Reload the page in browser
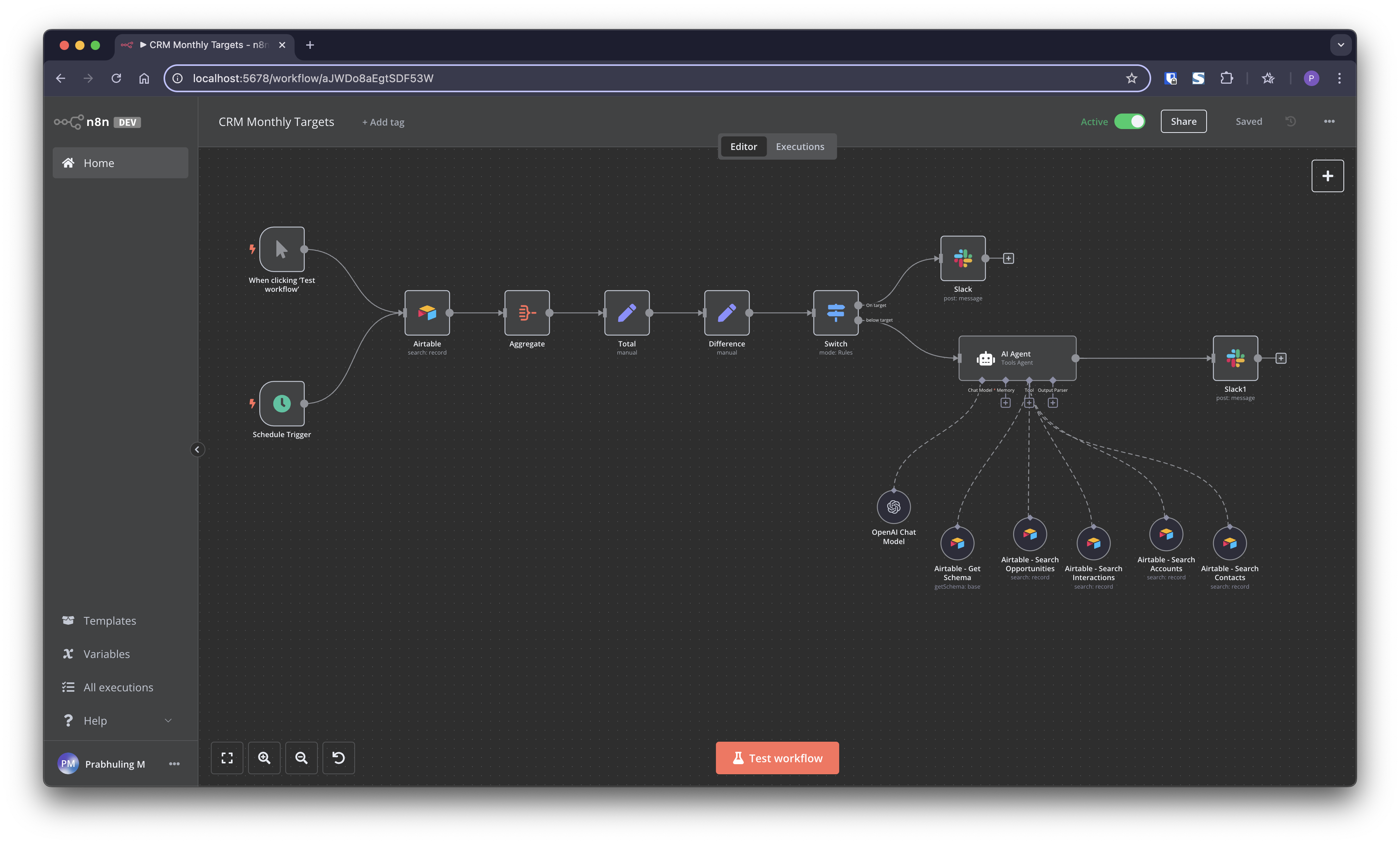This screenshot has width=1400, height=844. [x=116, y=78]
